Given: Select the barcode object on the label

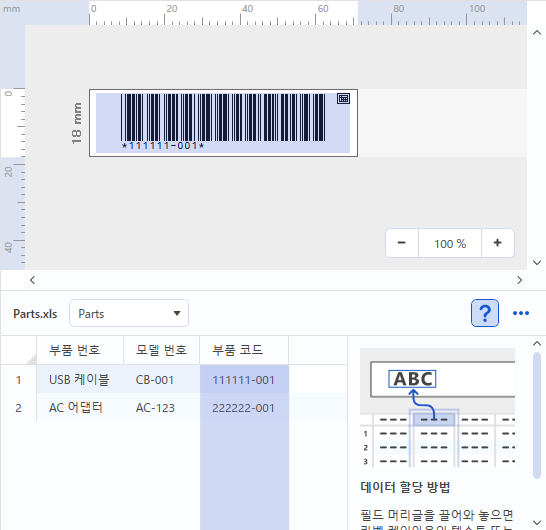Looking at the screenshot, I should [x=223, y=123].
